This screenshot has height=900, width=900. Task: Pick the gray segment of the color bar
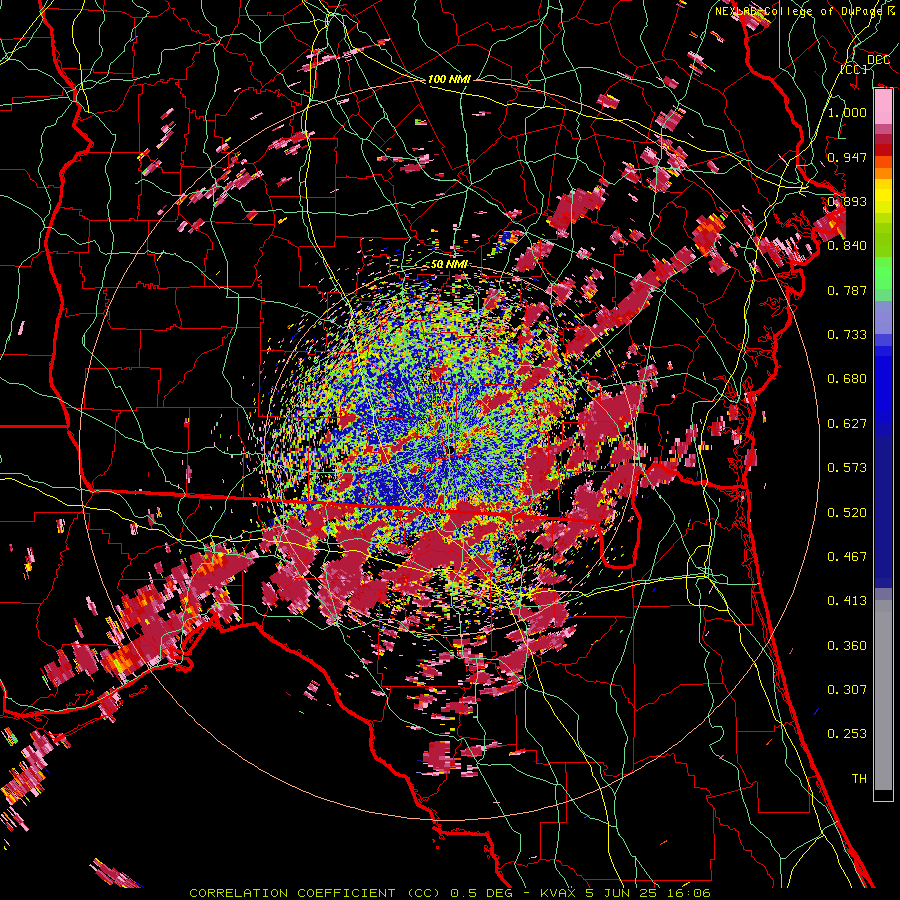(883, 695)
